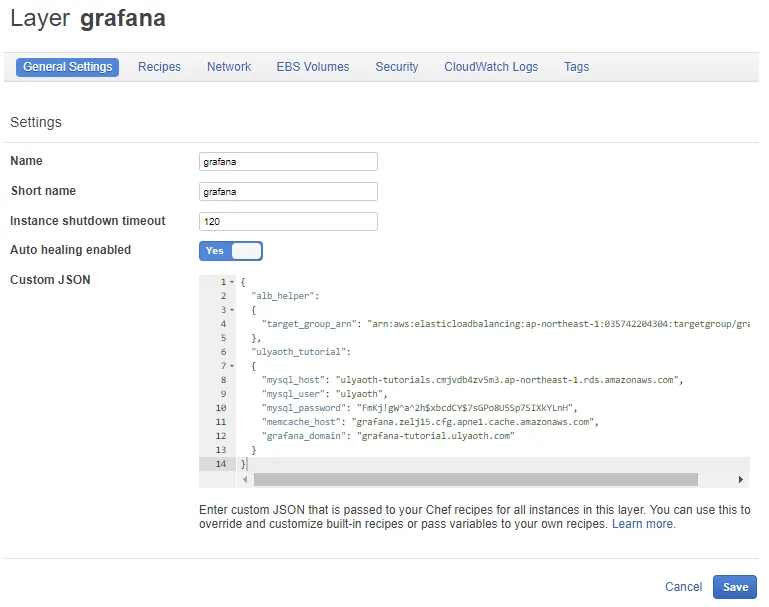Click the Cancel link
The width and height of the screenshot is (769, 607).
click(683, 587)
